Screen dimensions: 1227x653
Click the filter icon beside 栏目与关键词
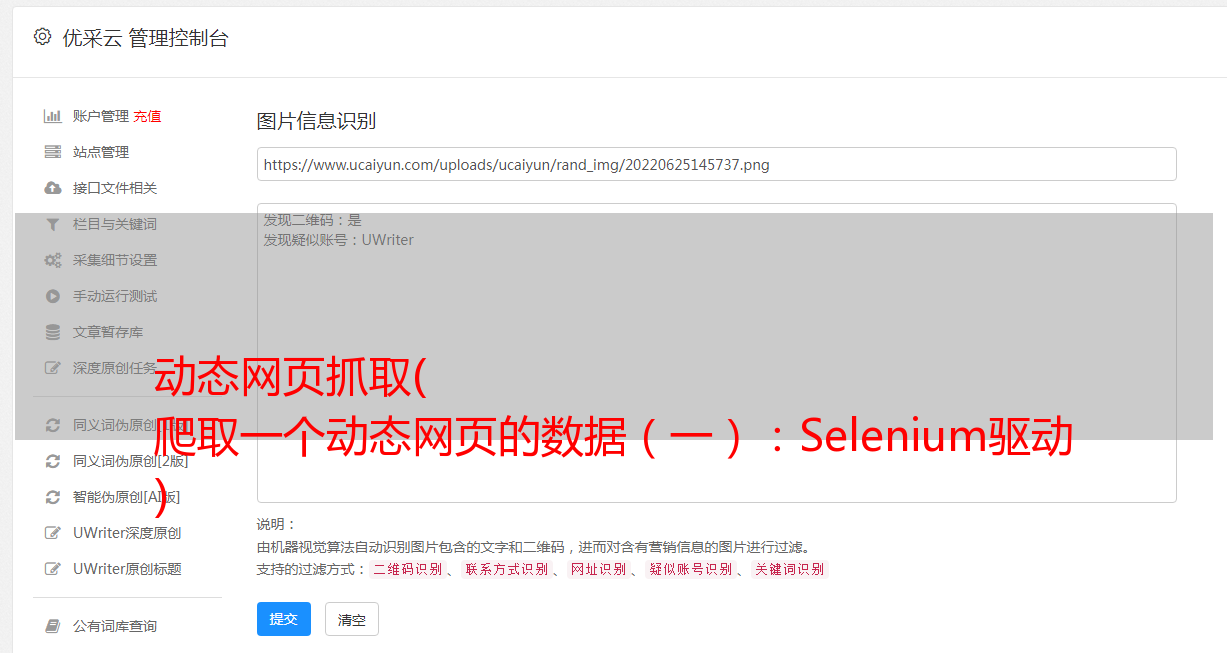(53, 224)
